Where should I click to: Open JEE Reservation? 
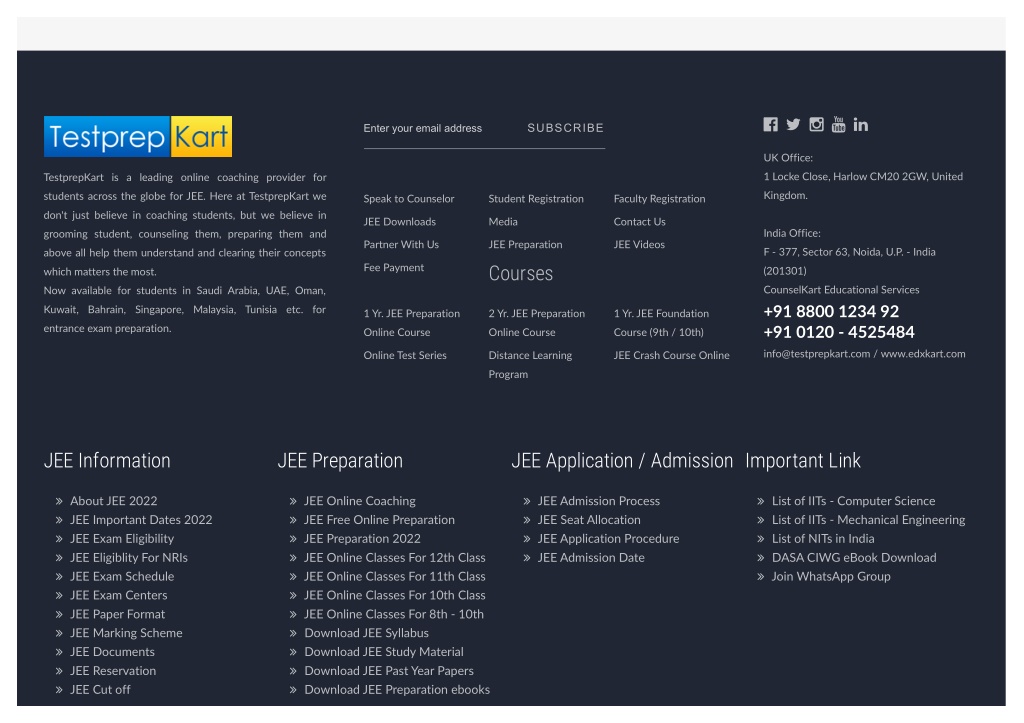pyautogui.click(x=113, y=671)
